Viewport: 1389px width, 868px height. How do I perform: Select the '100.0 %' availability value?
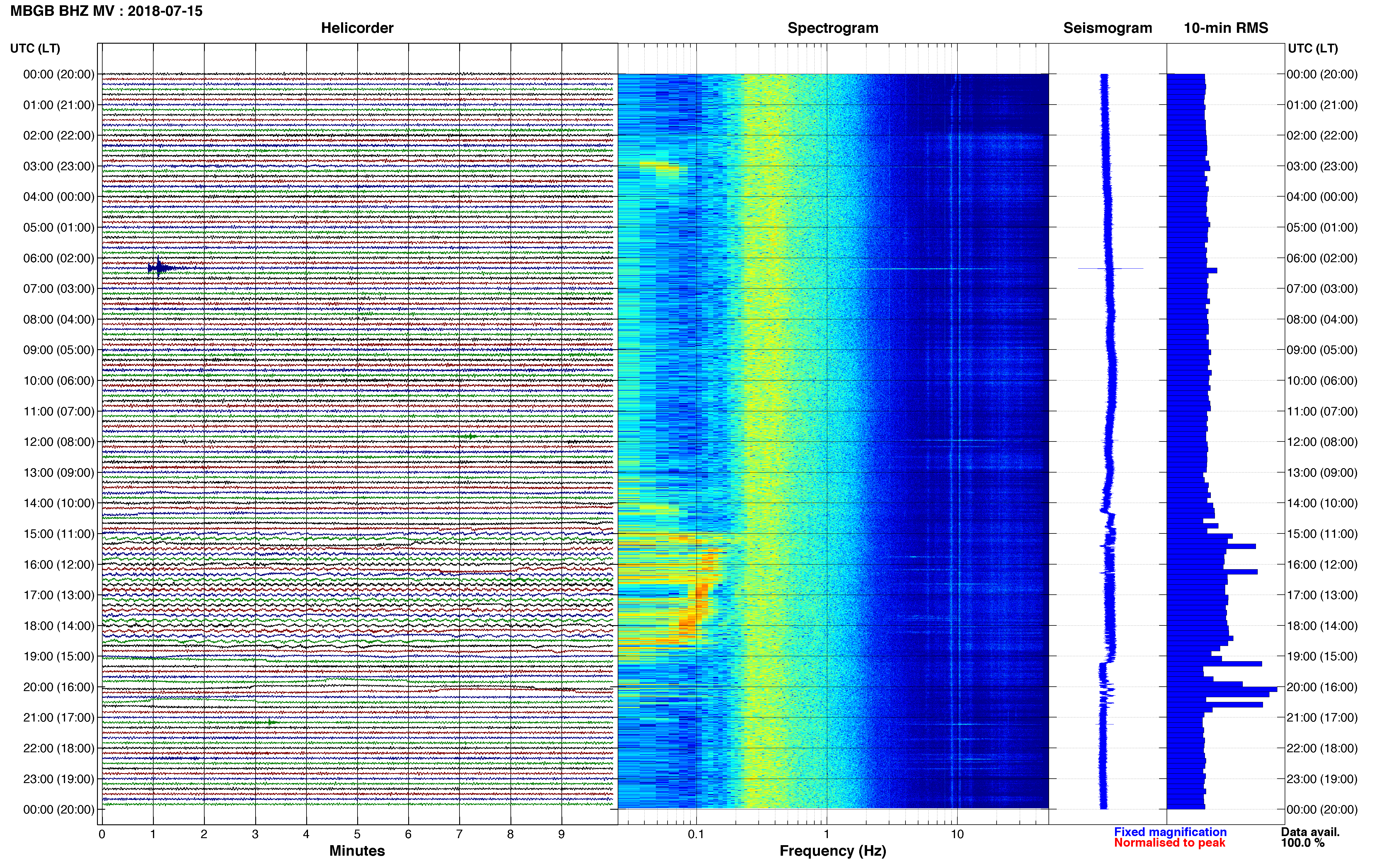click(x=1302, y=843)
